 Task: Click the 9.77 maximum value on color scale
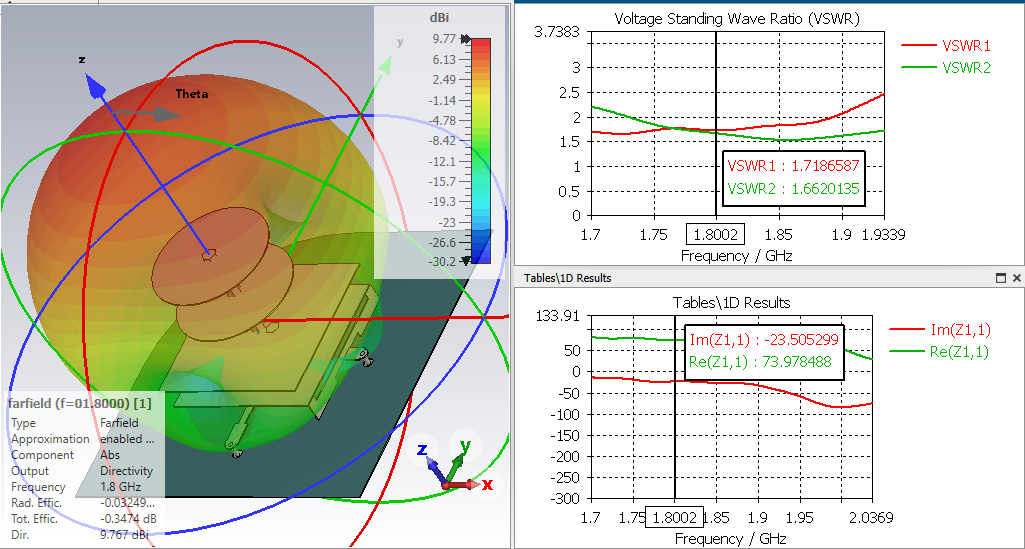click(x=444, y=39)
